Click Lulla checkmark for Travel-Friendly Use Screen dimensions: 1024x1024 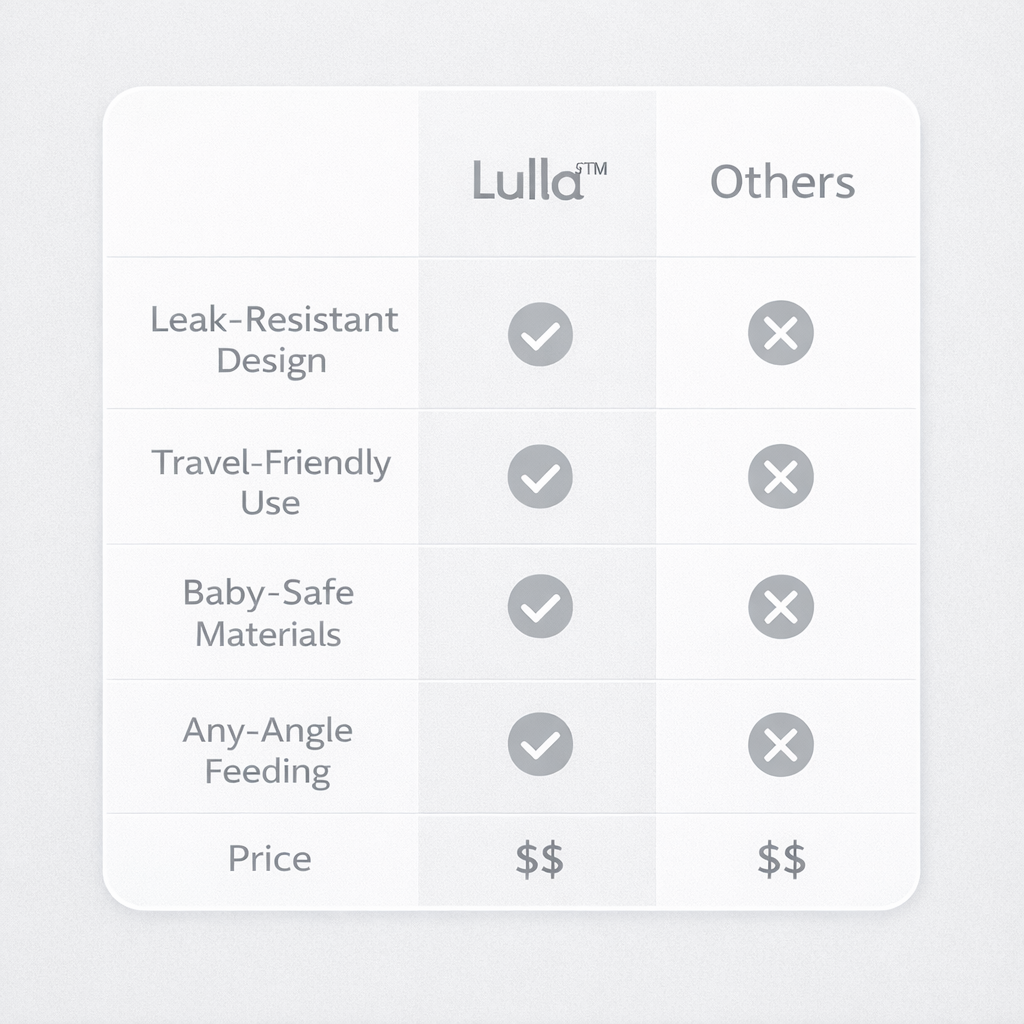(x=540, y=476)
